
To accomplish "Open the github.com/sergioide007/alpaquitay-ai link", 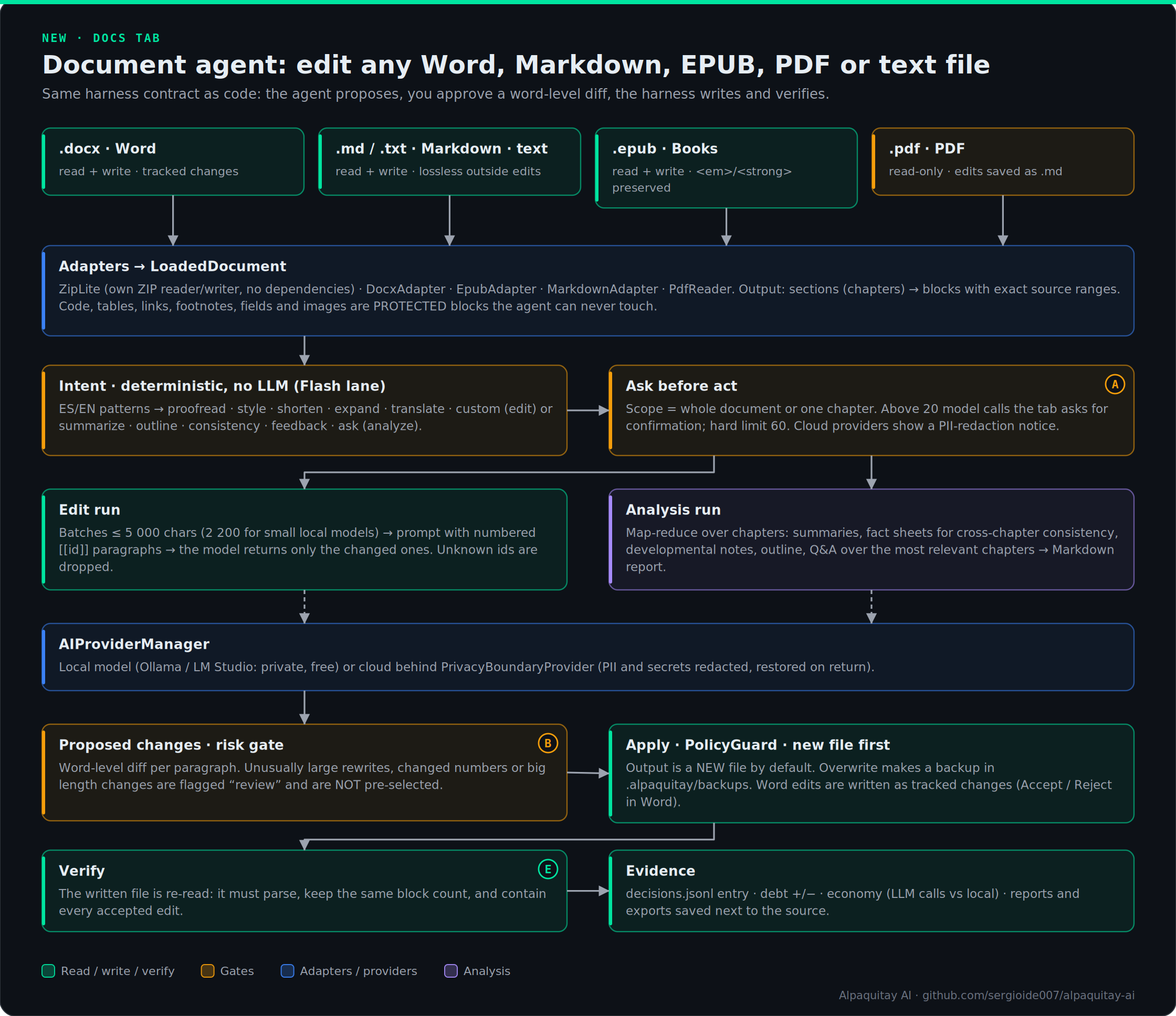I will [x=1028, y=995].
